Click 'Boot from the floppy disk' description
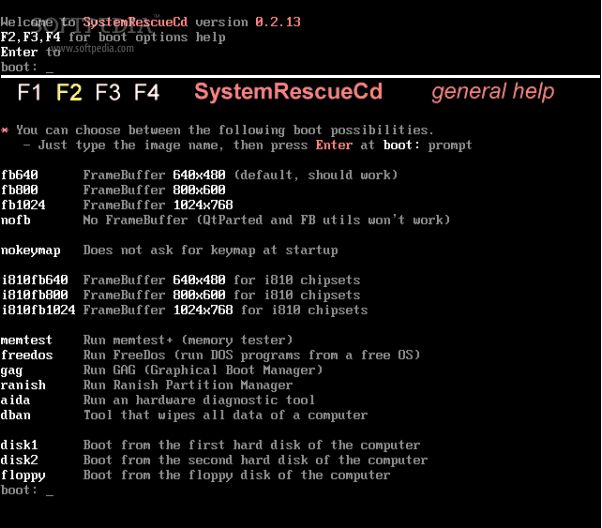The width and height of the screenshot is (602, 528). tap(236, 475)
